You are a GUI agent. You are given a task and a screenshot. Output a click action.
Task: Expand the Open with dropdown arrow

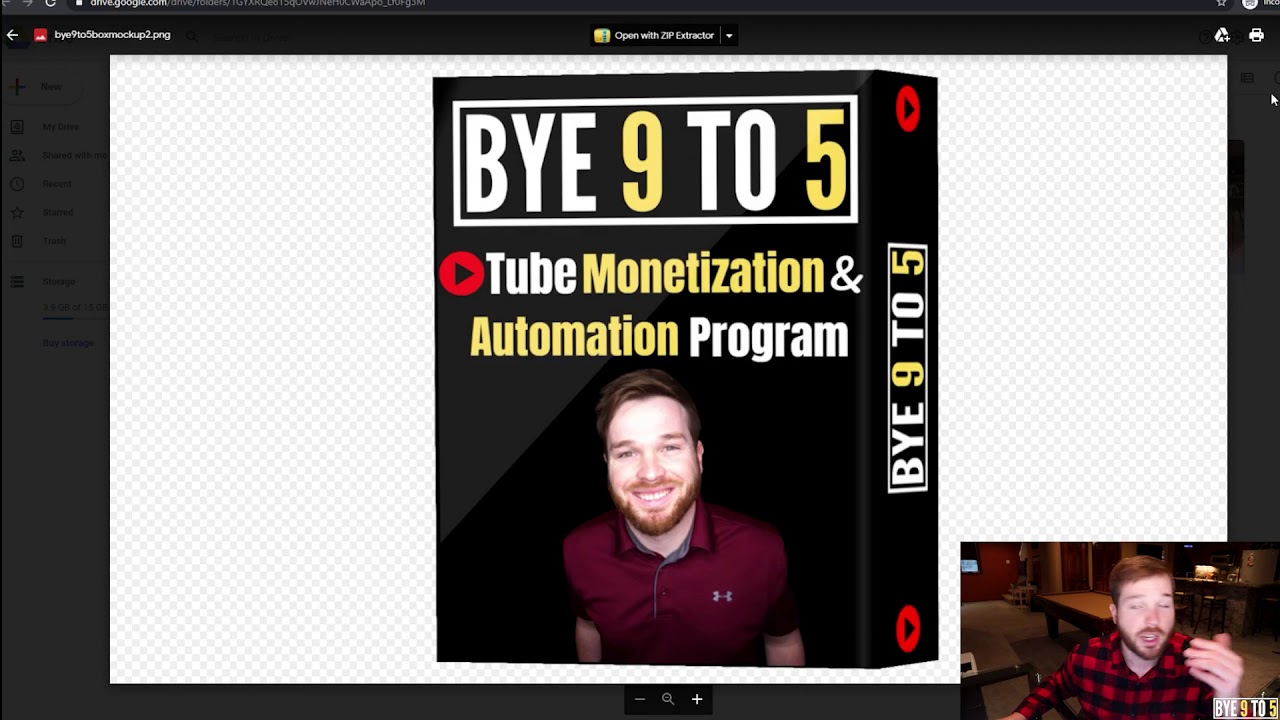729,35
